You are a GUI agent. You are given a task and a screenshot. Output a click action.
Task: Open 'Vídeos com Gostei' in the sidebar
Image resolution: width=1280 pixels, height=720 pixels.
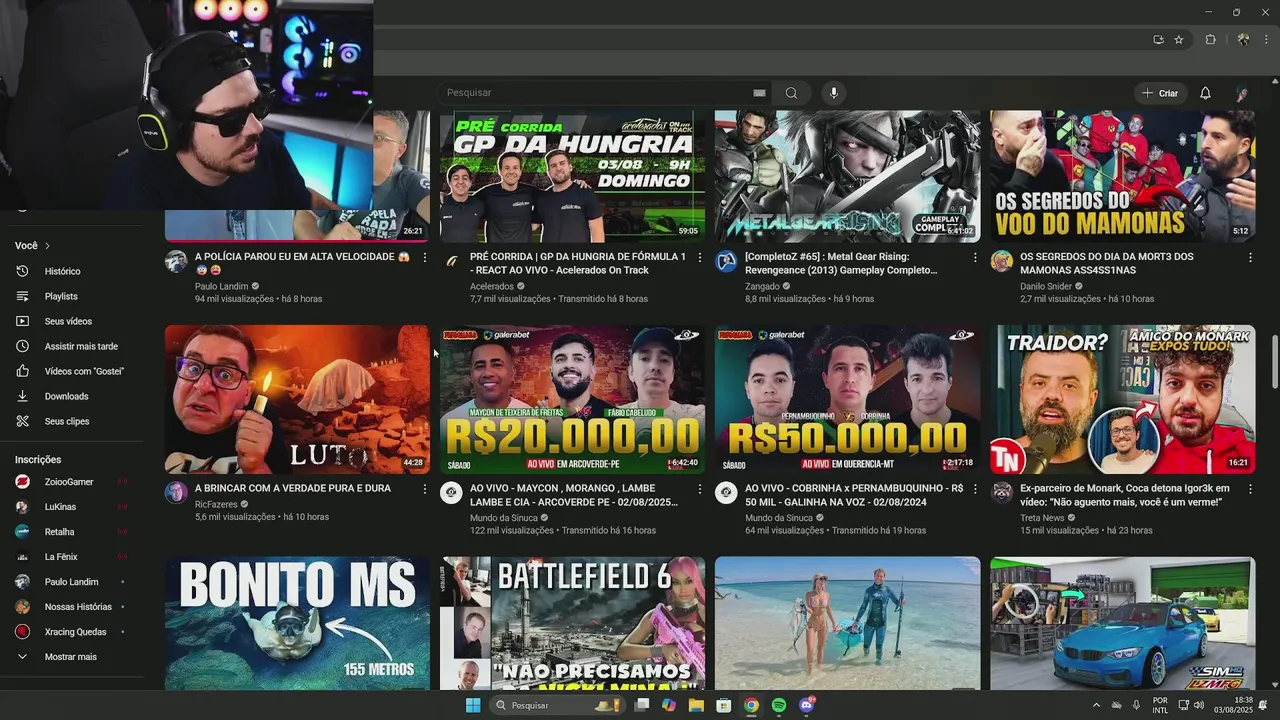click(72, 371)
